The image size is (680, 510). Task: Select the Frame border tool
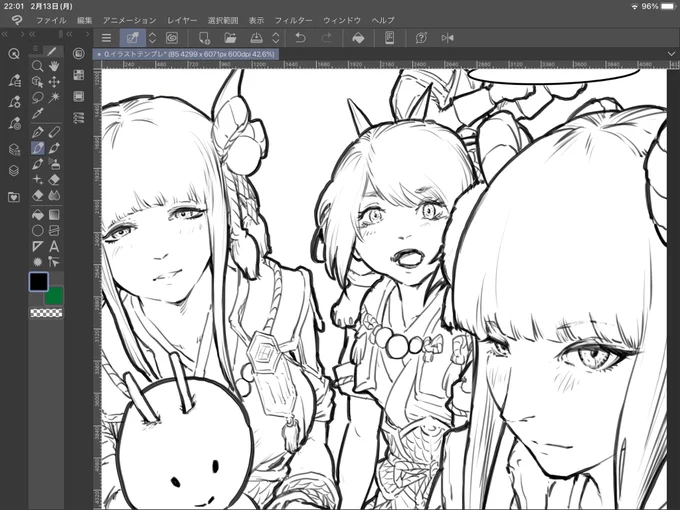(x=54, y=230)
